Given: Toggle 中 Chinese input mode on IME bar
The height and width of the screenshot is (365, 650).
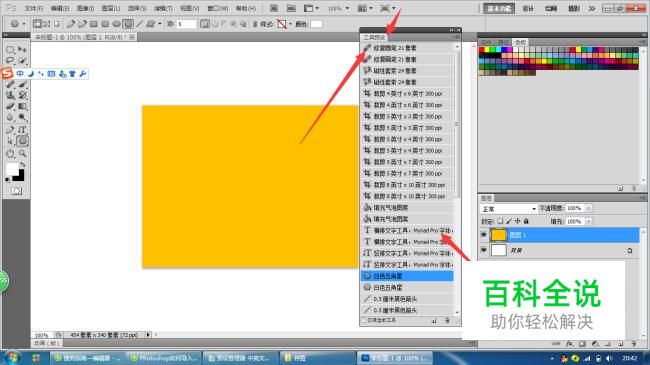Looking at the screenshot, I should pos(20,74).
